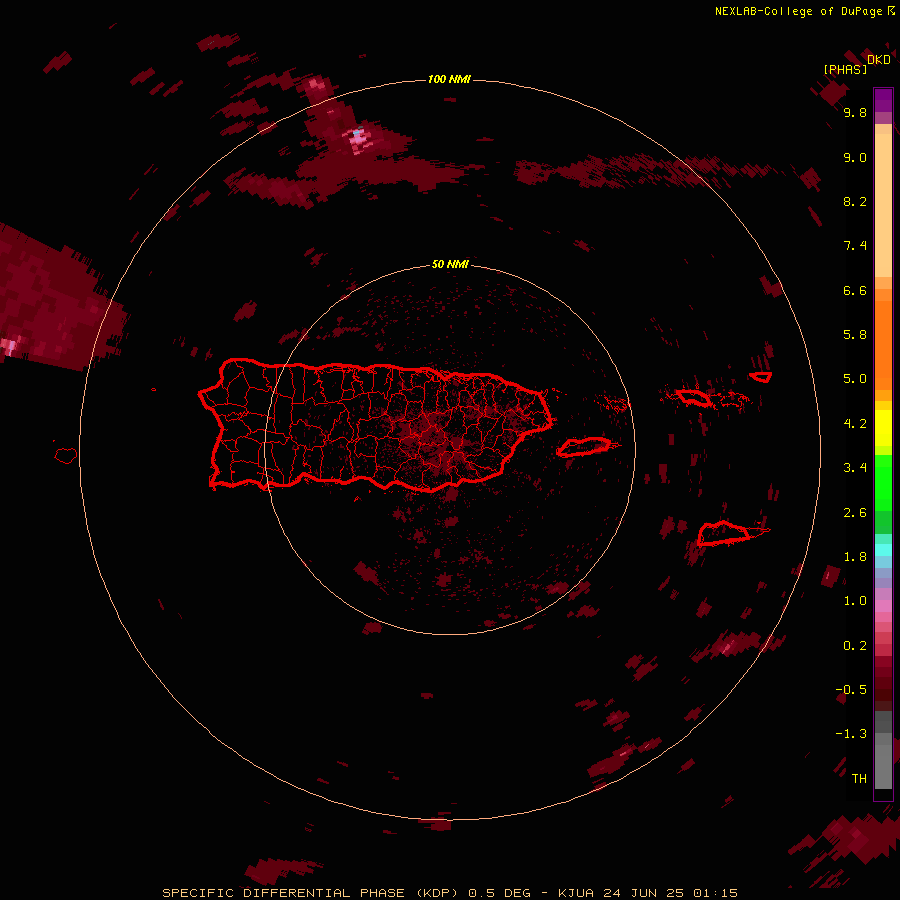The image size is (900, 900).
Task: Click the TH threshold label on the scale
Action: coord(859,779)
